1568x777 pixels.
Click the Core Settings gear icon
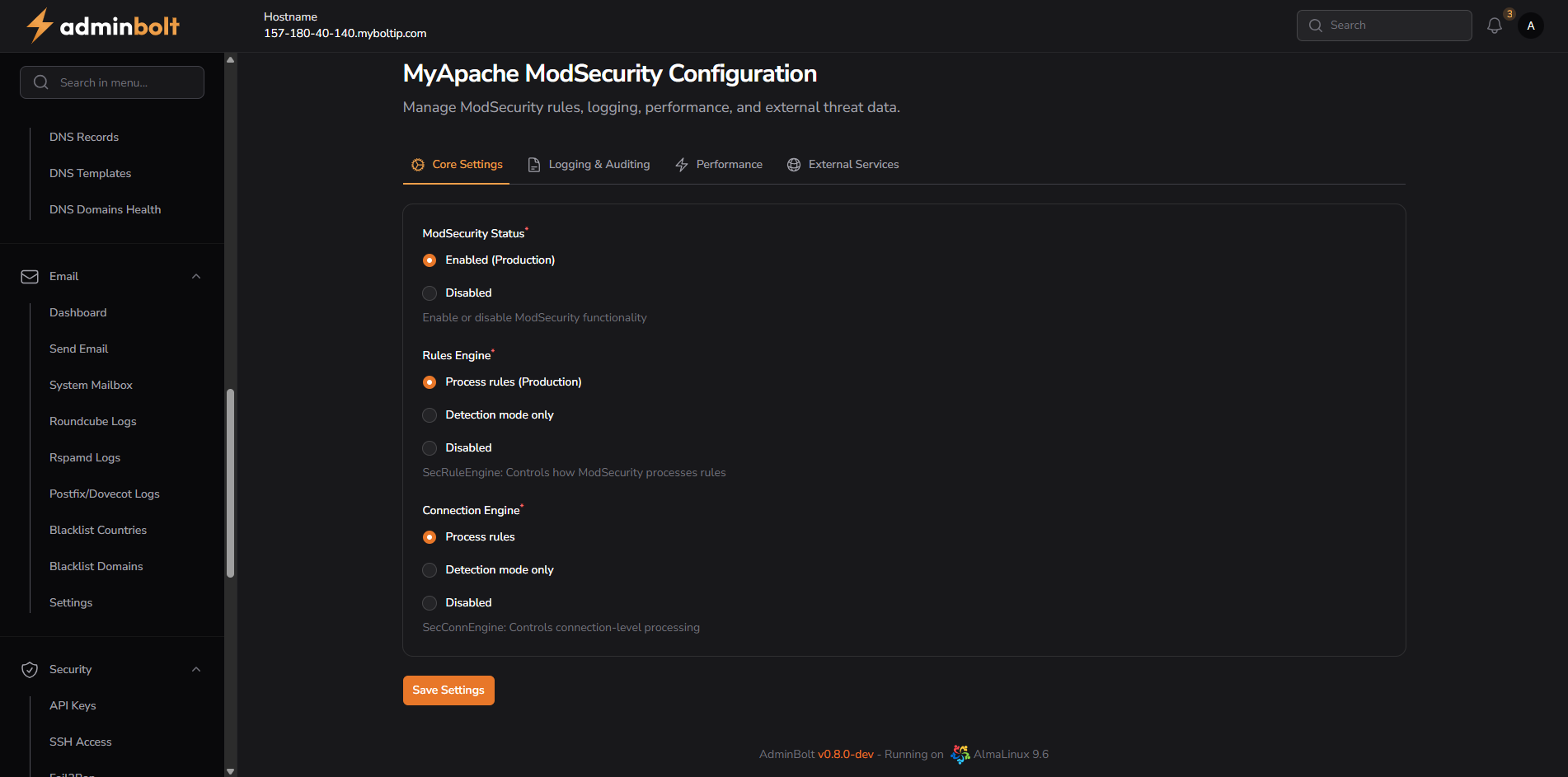tap(417, 164)
